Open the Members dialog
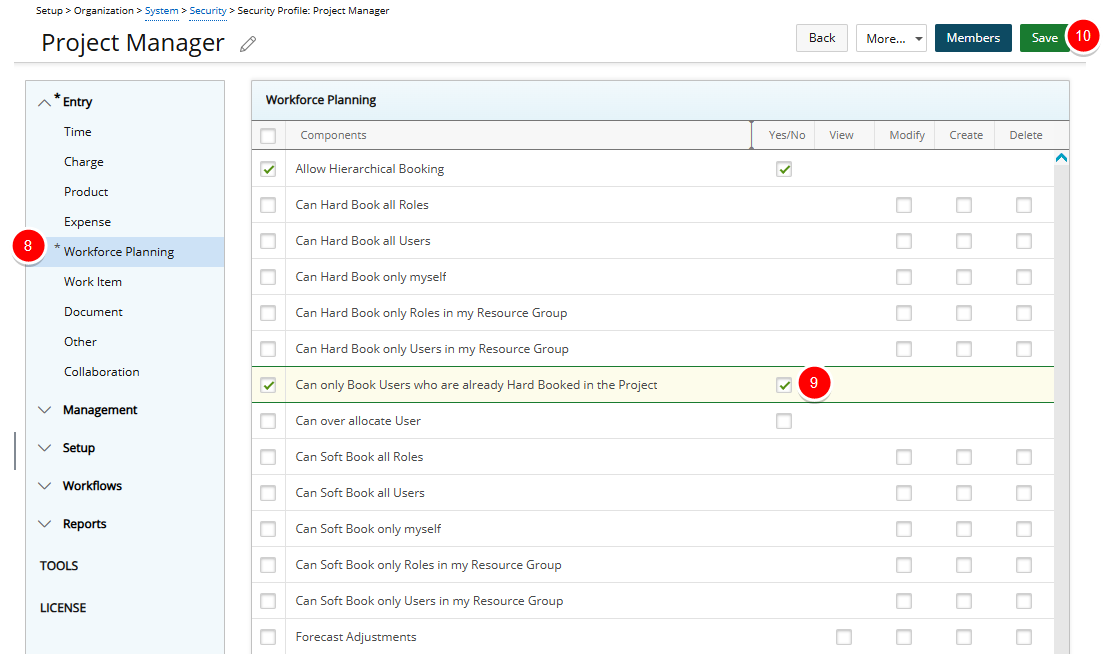The image size is (1113, 654). (972, 37)
